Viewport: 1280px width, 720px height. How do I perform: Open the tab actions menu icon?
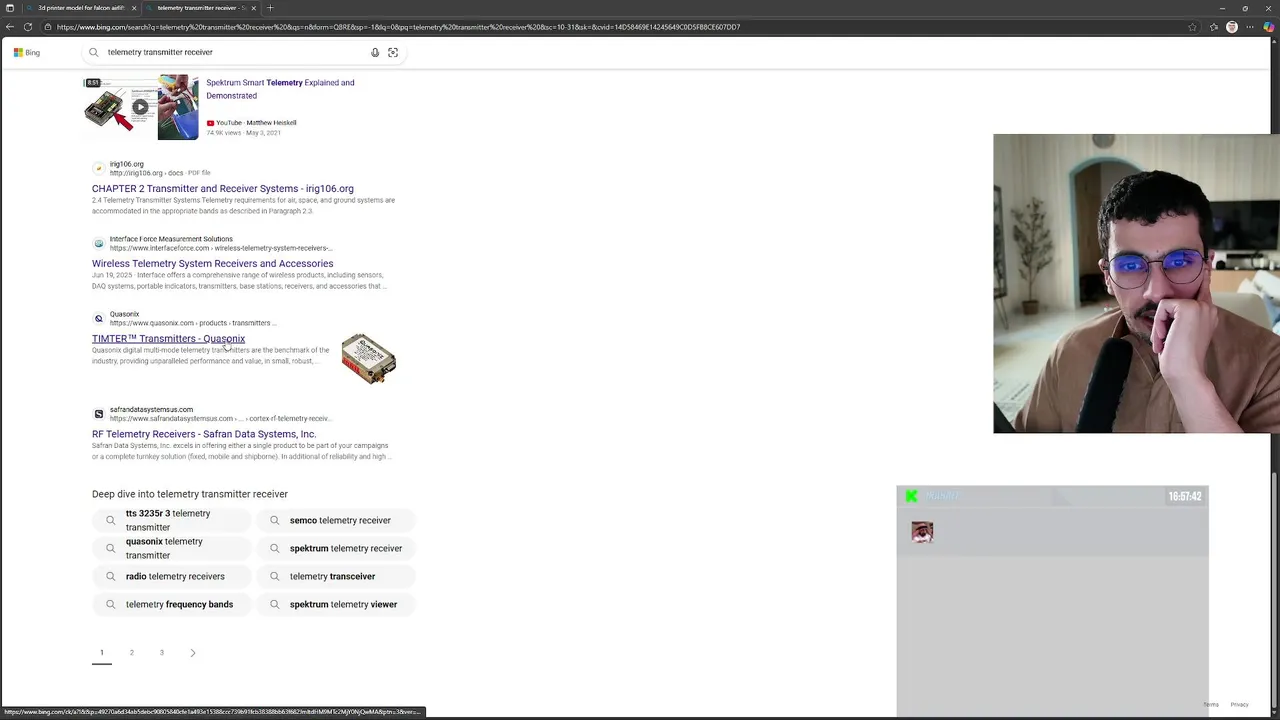[11, 8]
